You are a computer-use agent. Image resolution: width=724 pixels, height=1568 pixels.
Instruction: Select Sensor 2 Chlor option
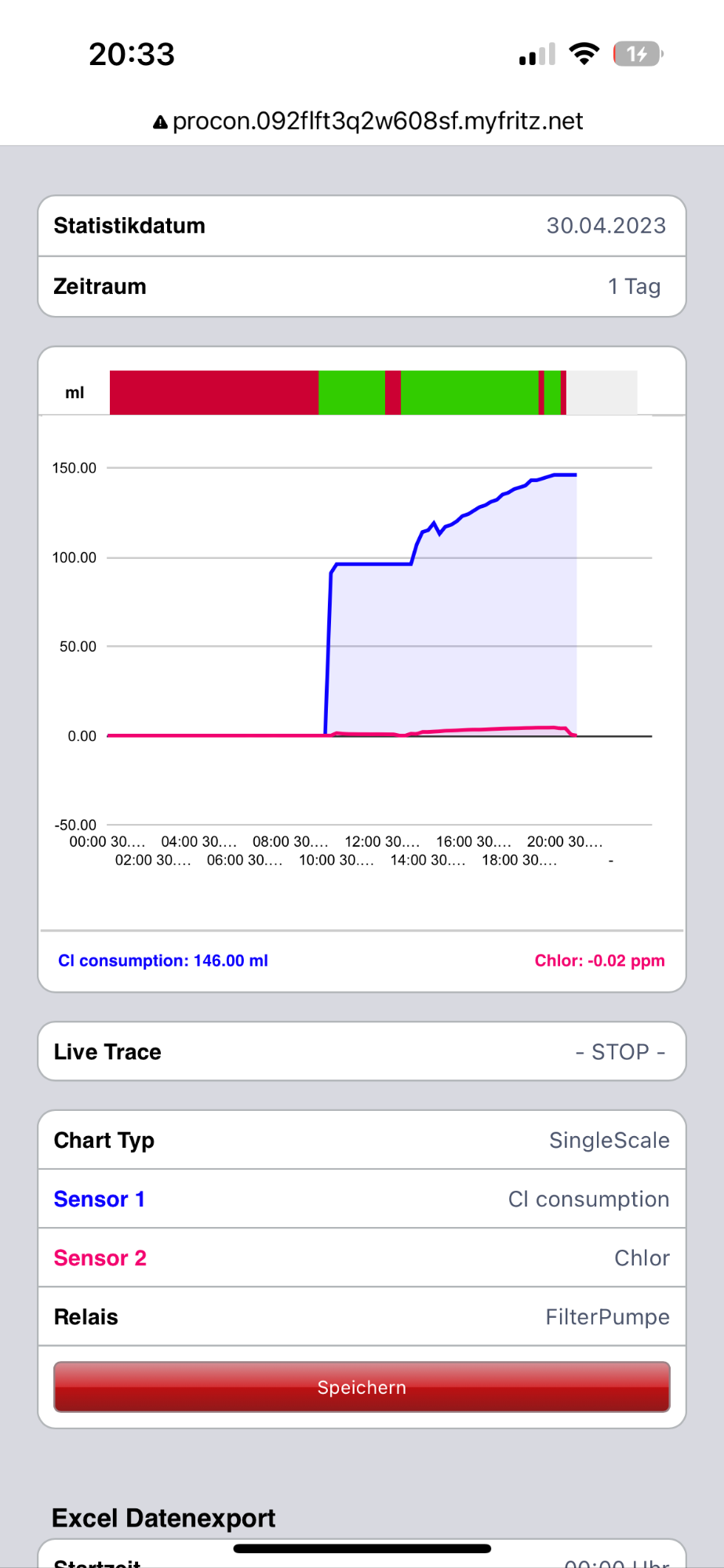point(362,1258)
